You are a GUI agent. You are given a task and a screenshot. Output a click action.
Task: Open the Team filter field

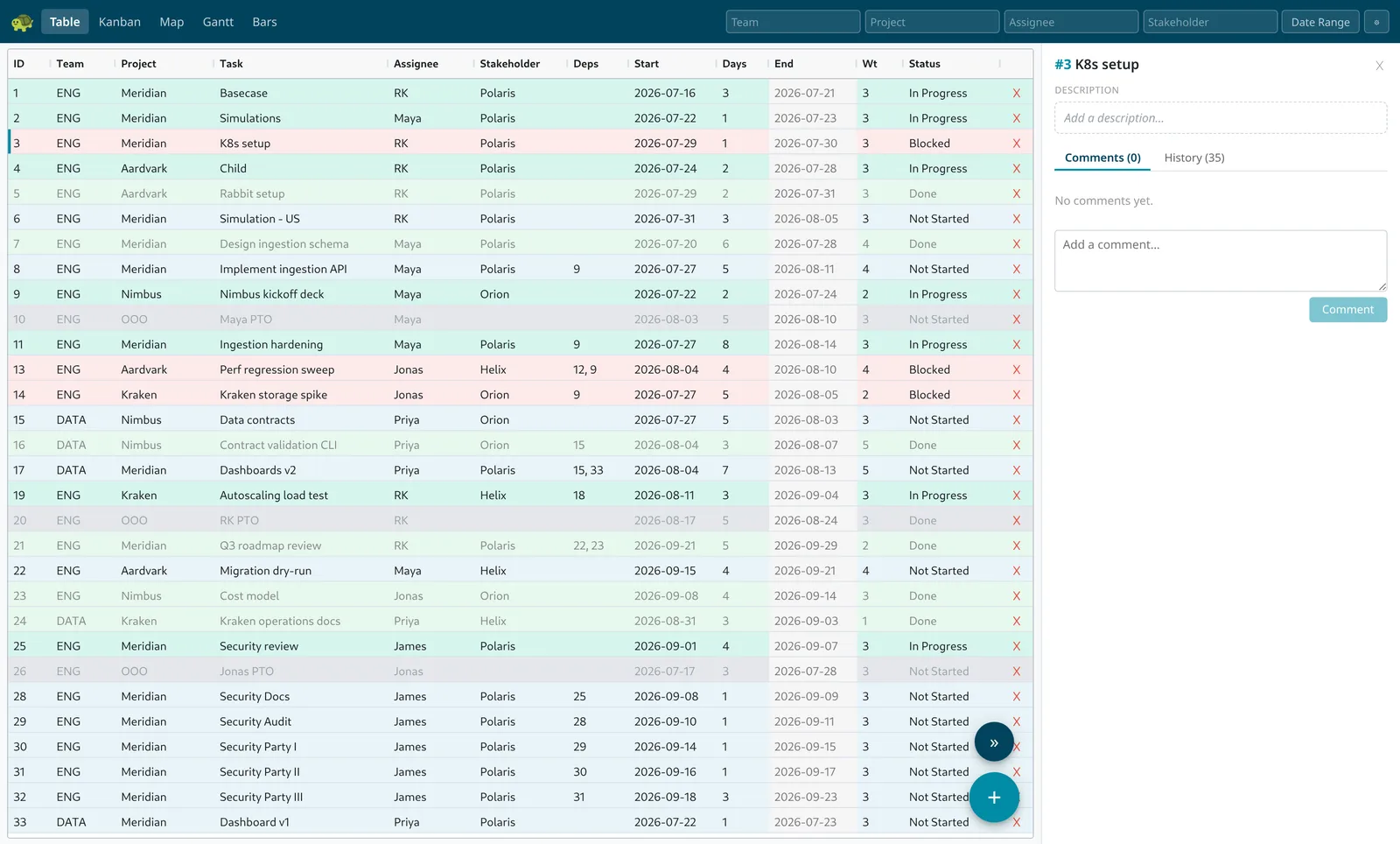pyautogui.click(x=793, y=22)
